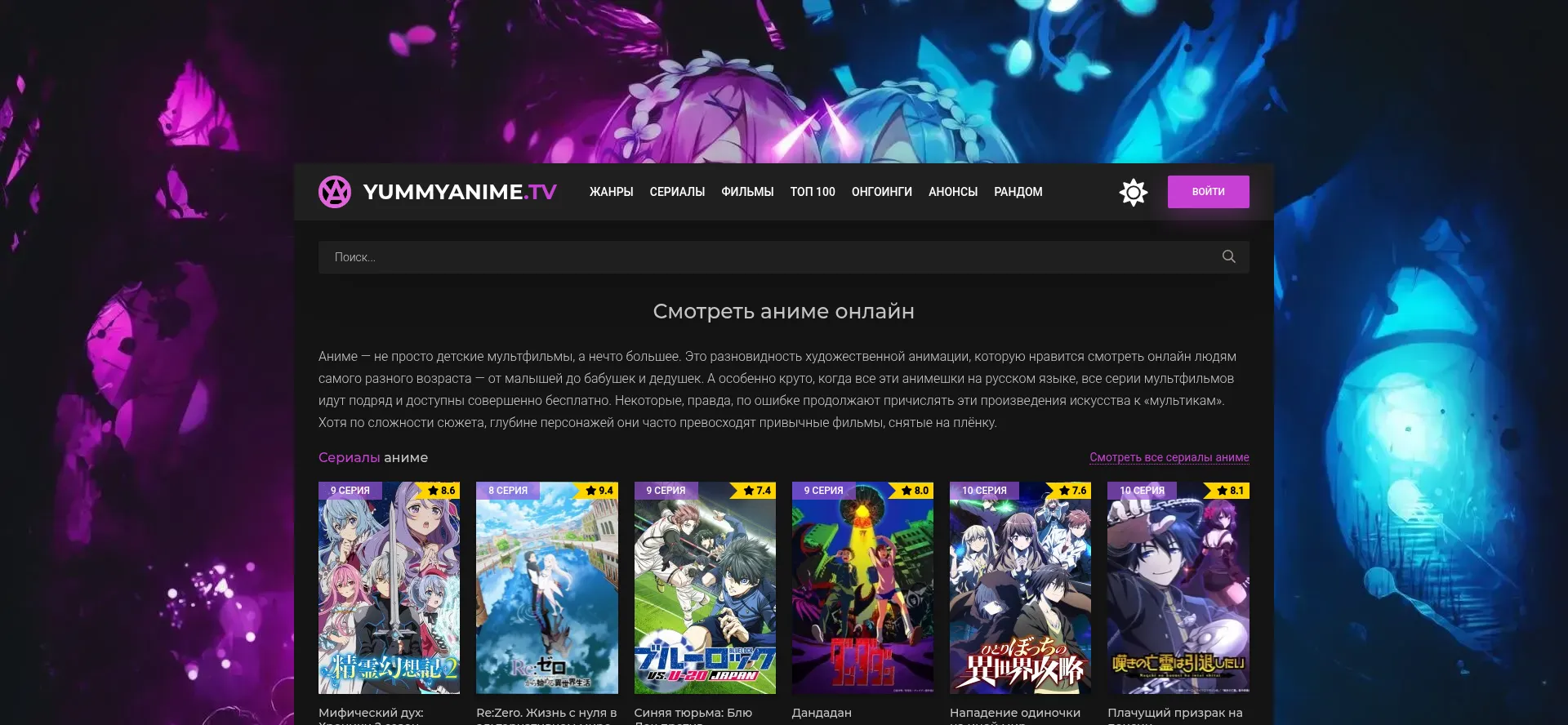This screenshot has width=1568, height=725.
Task: Focus the Поиск search input field
Action: pos(768,257)
